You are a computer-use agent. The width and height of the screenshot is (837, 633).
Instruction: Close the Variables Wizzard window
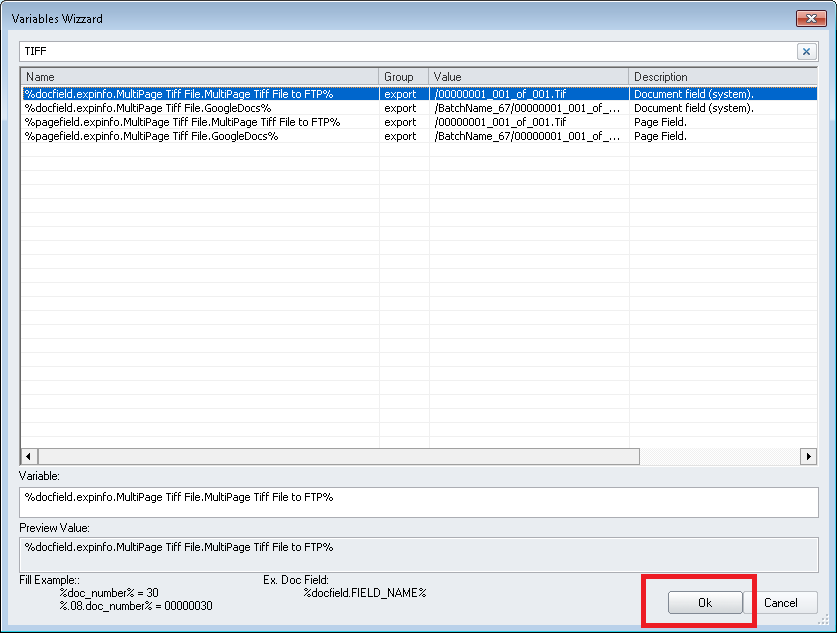[808, 18]
